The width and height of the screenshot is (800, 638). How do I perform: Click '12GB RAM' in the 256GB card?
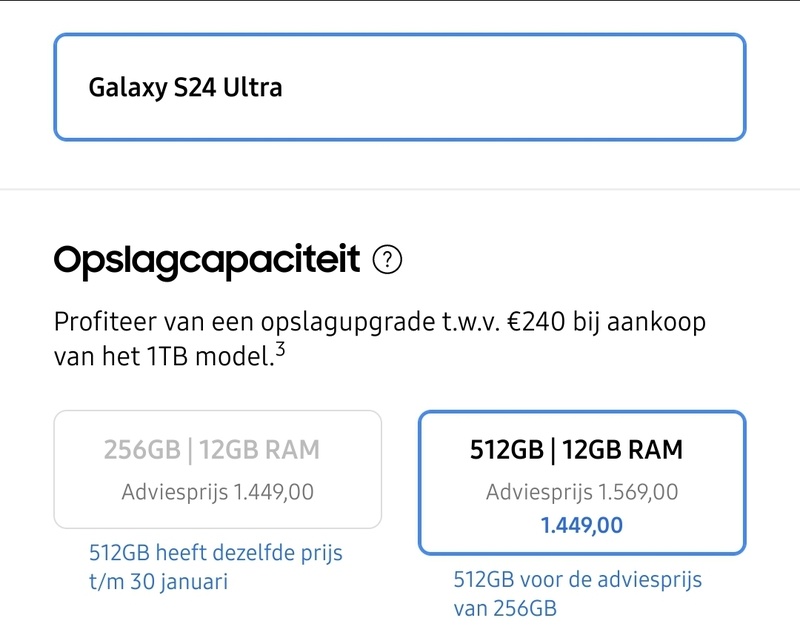259,450
